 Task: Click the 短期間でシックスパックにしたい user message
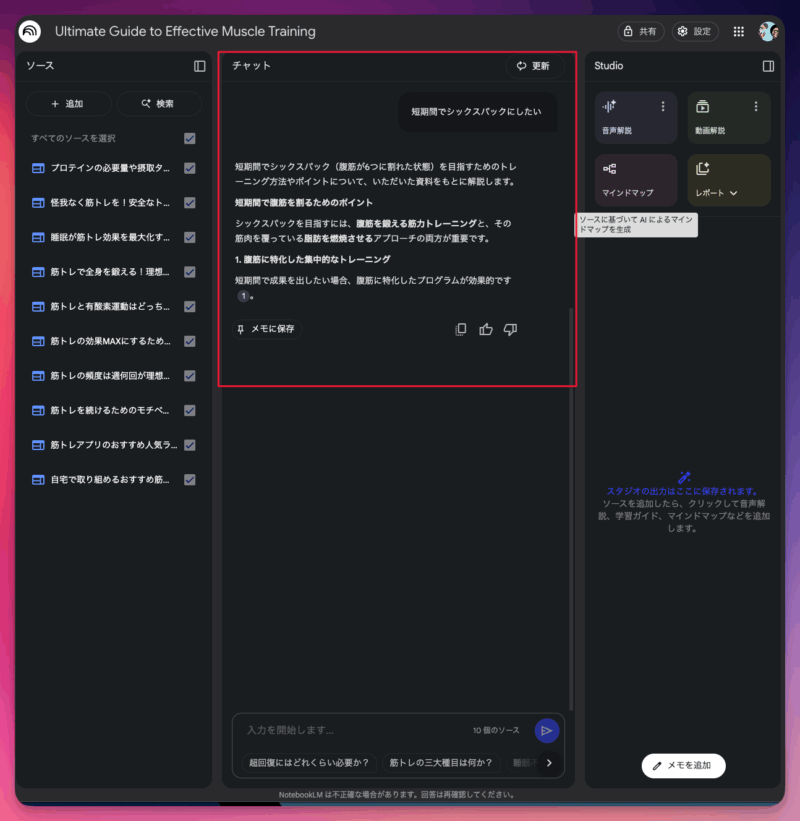[x=476, y=112]
